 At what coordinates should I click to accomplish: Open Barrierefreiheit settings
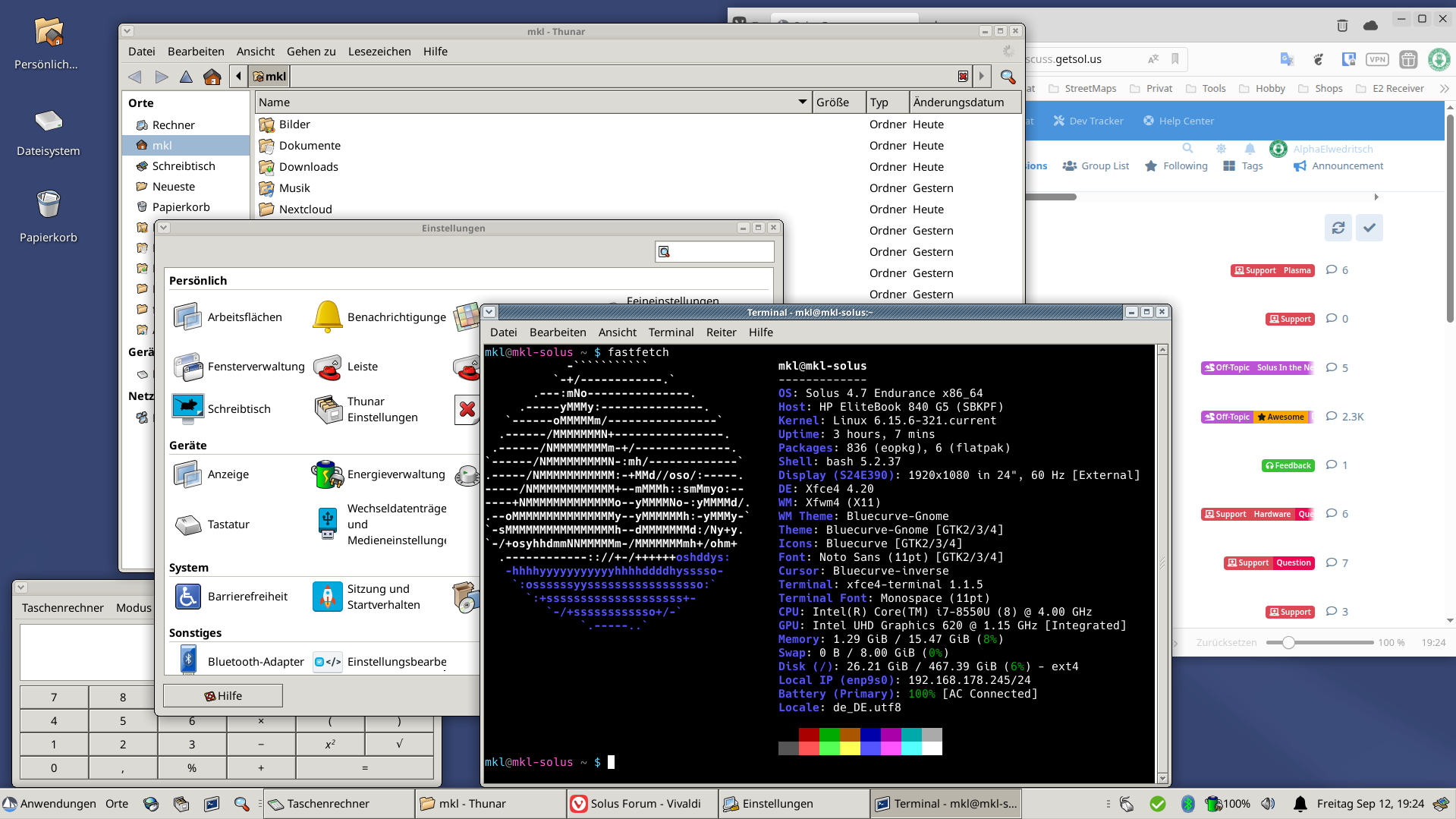pos(231,597)
